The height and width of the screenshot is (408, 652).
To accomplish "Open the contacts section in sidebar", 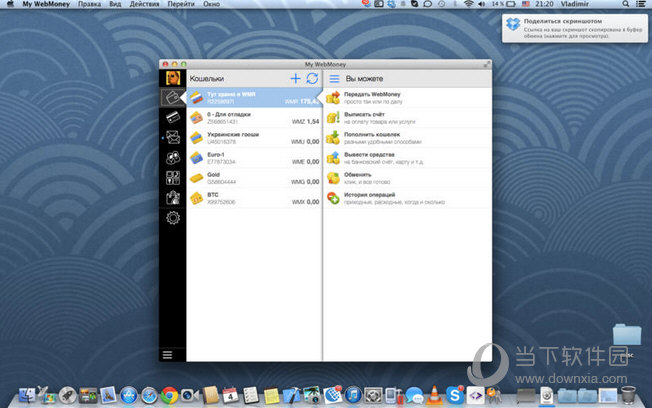I will (173, 158).
